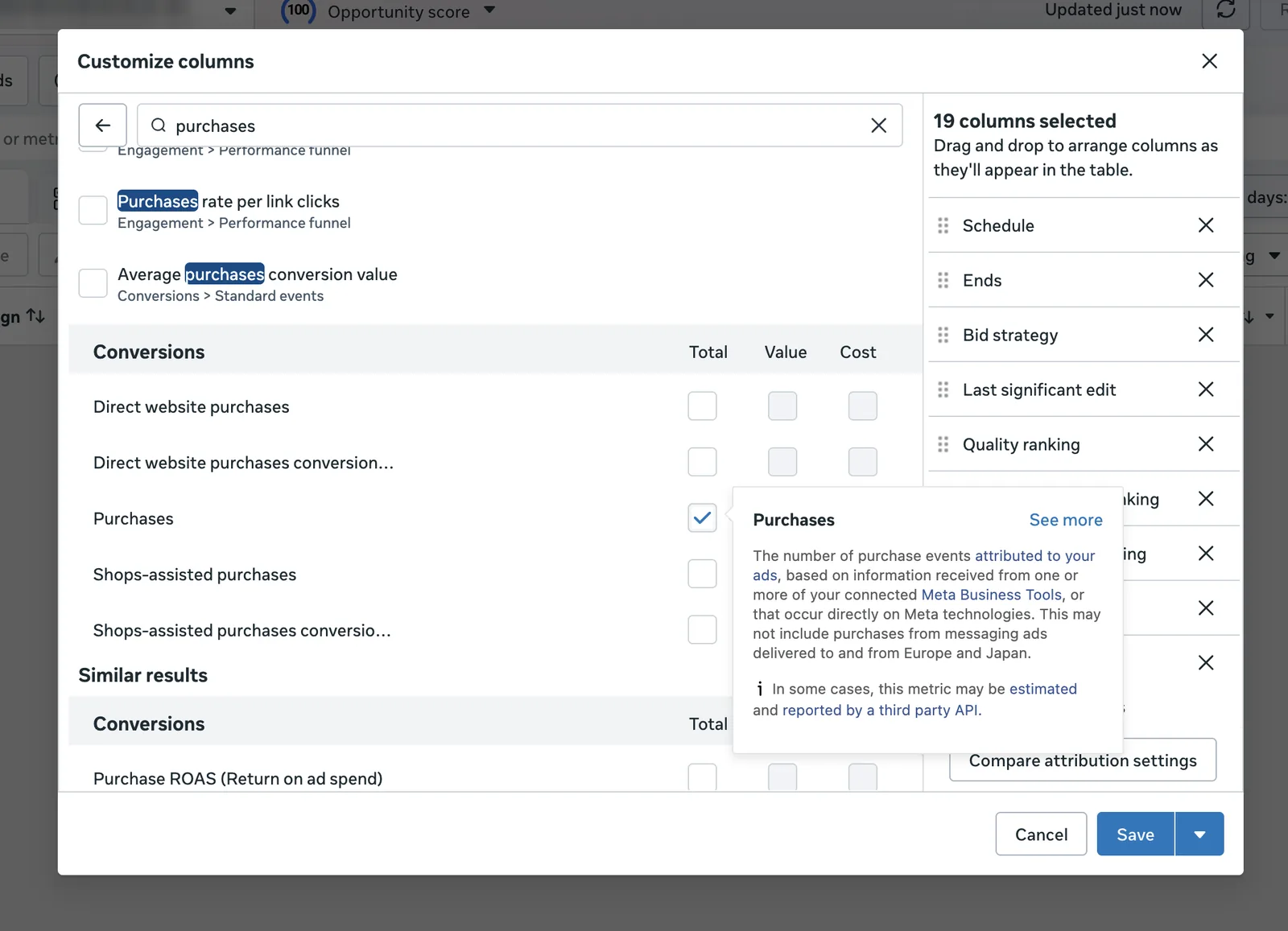The image size is (1288, 931).
Task: Click the Purchases metric row label
Action: point(134,519)
